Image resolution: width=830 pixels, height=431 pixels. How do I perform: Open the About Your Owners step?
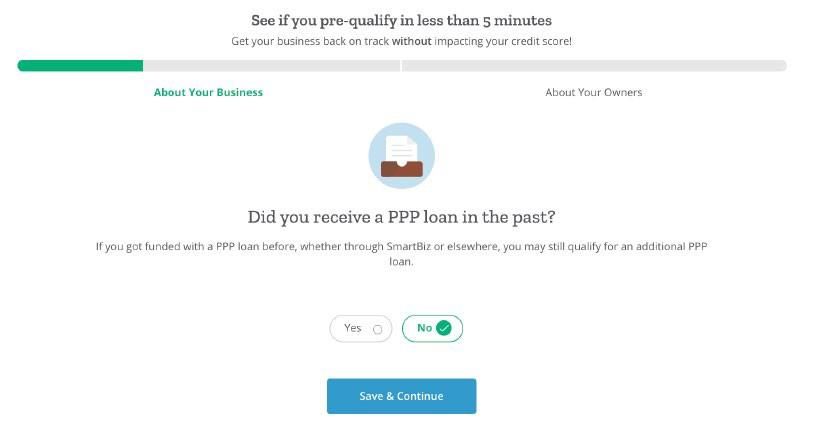point(593,92)
